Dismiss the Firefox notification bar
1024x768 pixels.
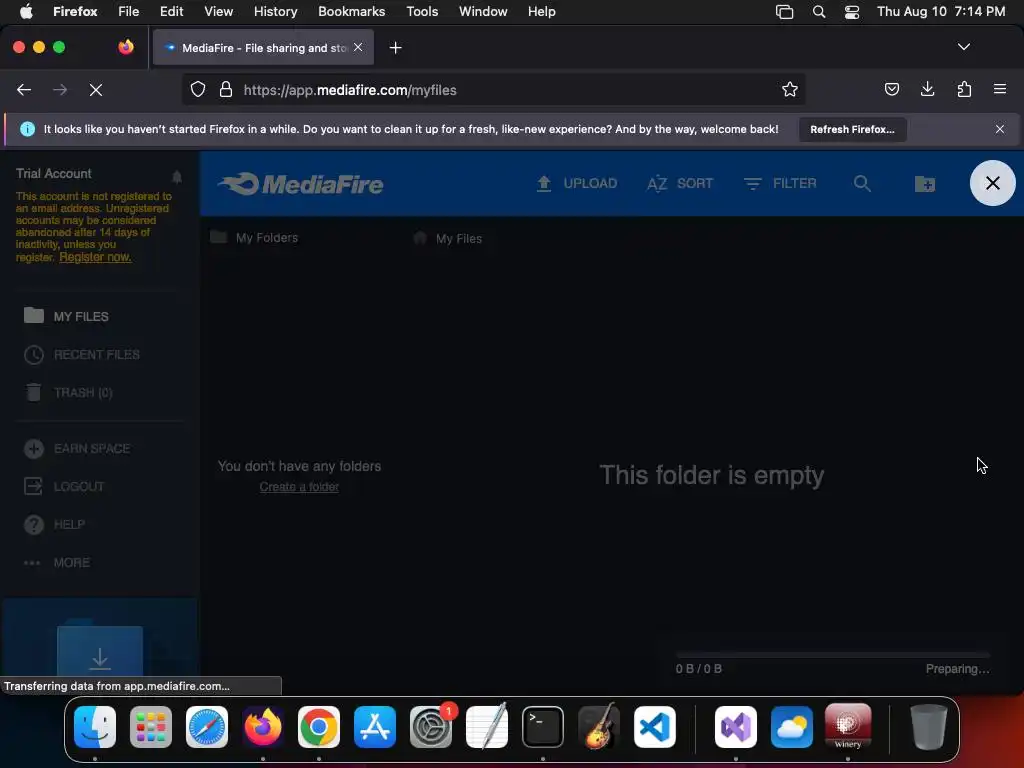[x=1000, y=129]
